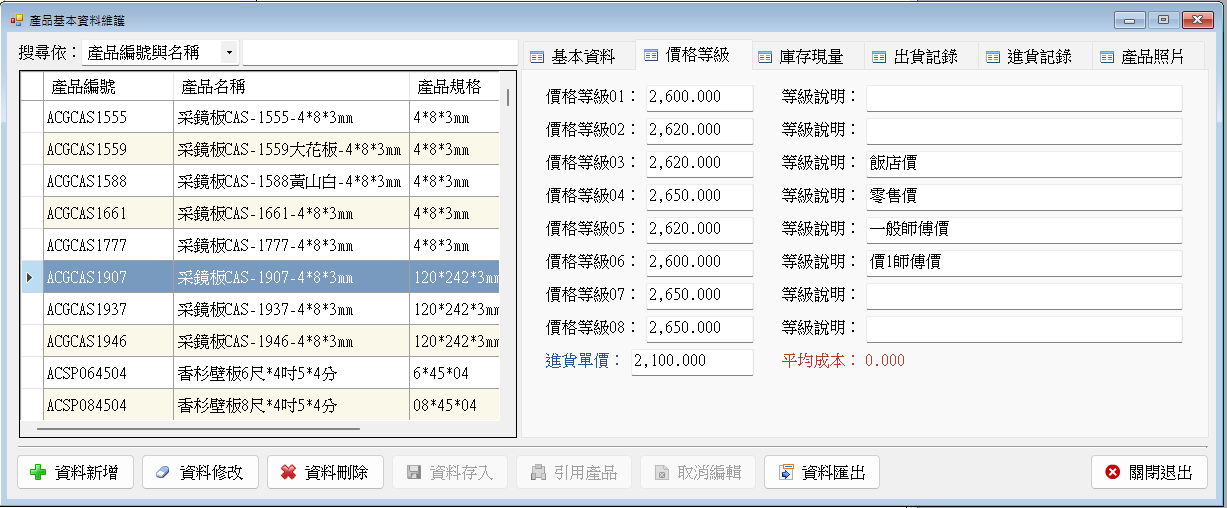Viewport: 1227px width, 508px height.
Task: Click the 價格等級06 value field
Action: pyautogui.click(x=699, y=262)
